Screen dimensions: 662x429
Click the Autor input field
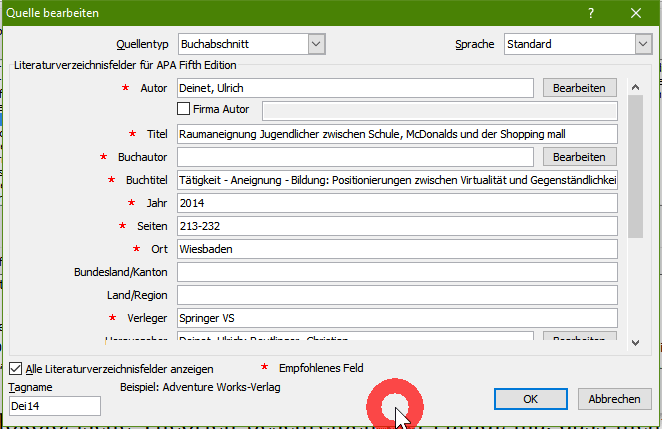pyautogui.click(x=355, y=88)
